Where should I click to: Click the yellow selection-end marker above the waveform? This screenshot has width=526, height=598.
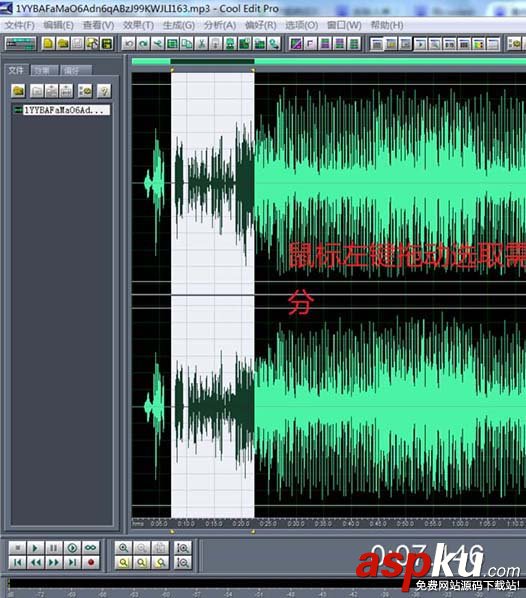pyautogui.click(x=253, y=70)
